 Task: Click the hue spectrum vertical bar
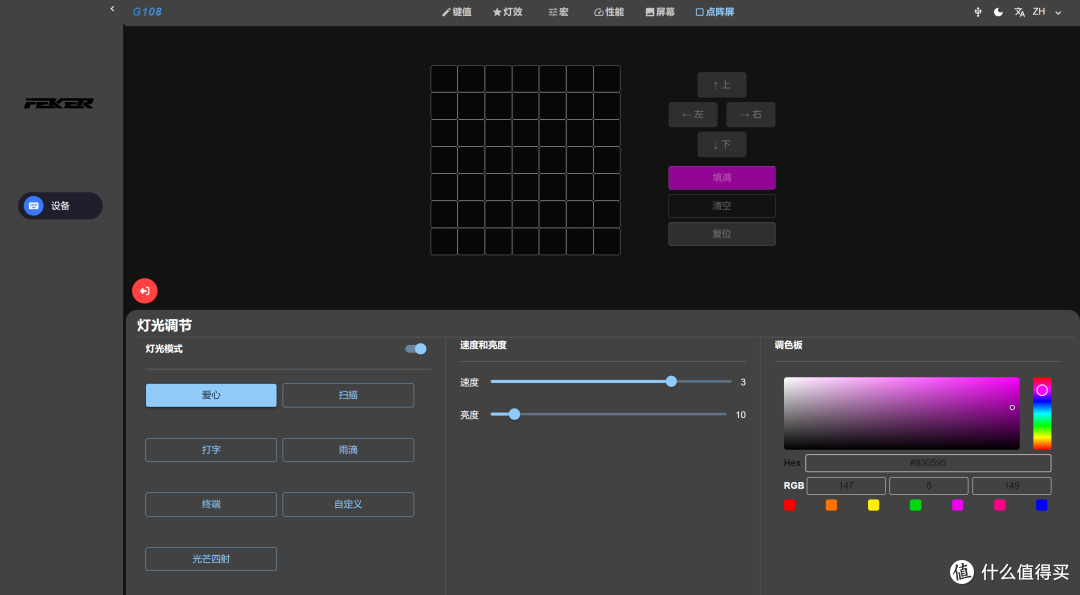click(x=1042, y=413)
